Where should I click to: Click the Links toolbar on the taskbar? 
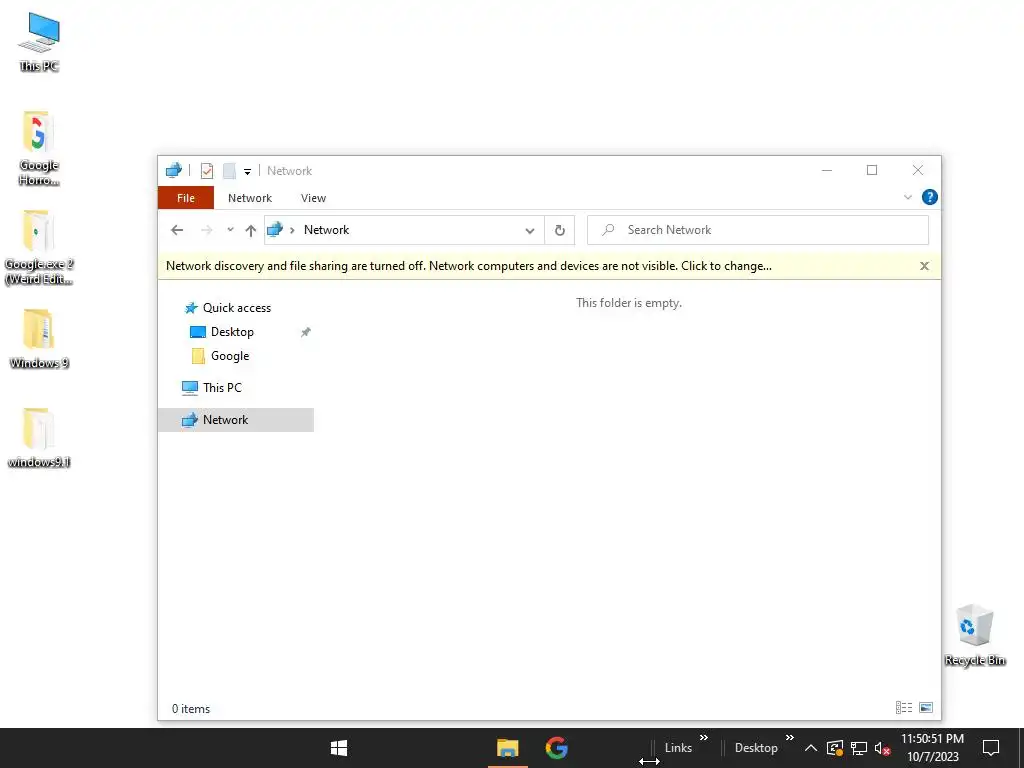(678, 748)
